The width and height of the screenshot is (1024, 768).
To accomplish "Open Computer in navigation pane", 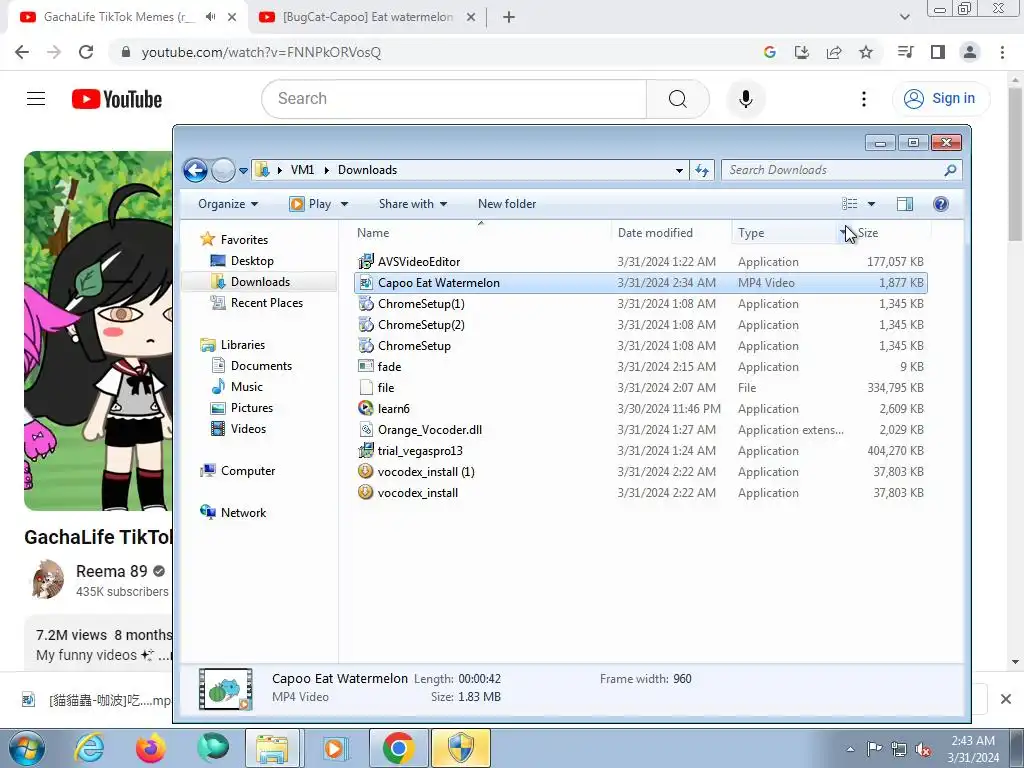I will coord(248,471).
